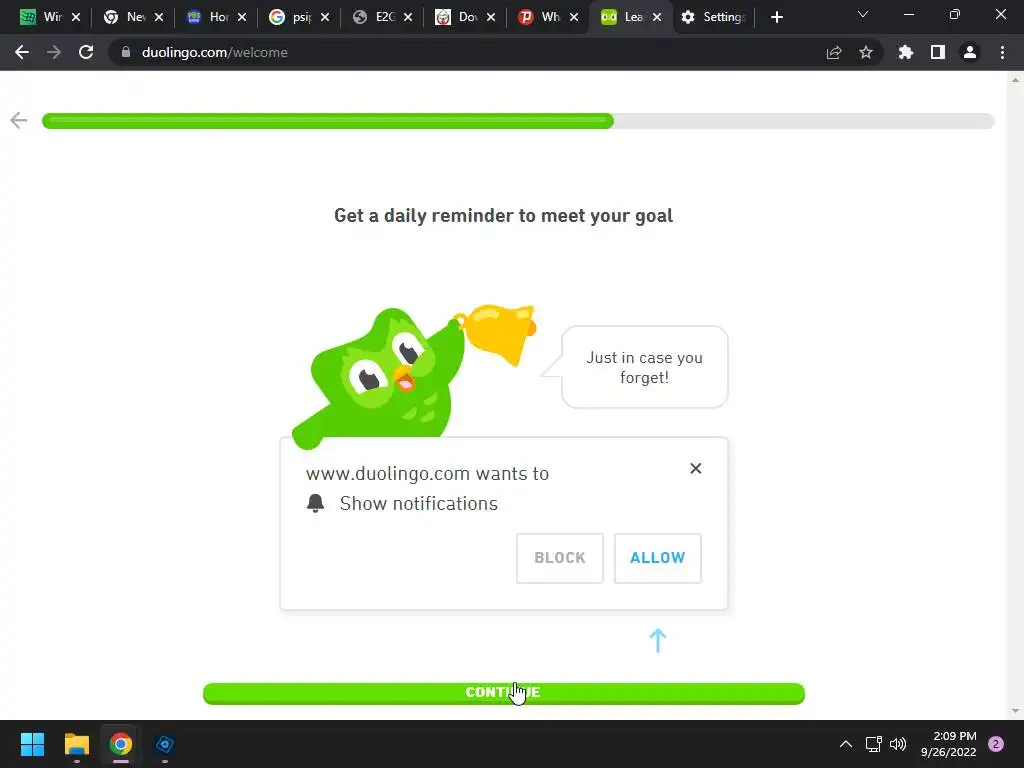Allow Duolingo notifications
1024x768 pixels.
point(658,558)
